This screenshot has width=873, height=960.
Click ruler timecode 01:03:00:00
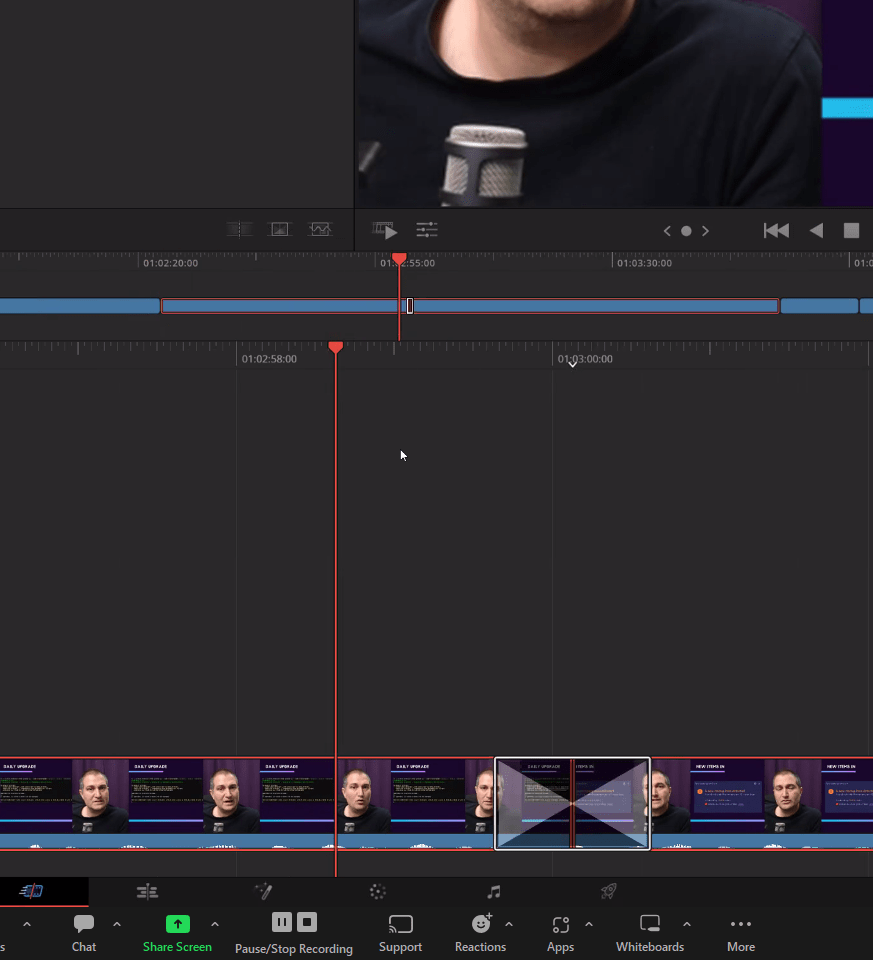[585, 359]
